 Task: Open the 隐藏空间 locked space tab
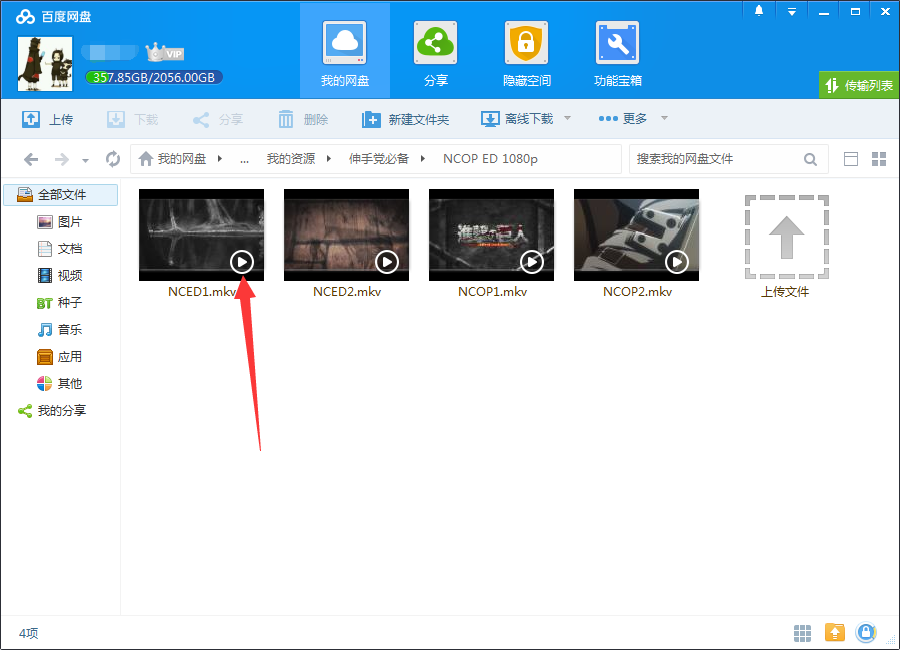tap(526, 53)
